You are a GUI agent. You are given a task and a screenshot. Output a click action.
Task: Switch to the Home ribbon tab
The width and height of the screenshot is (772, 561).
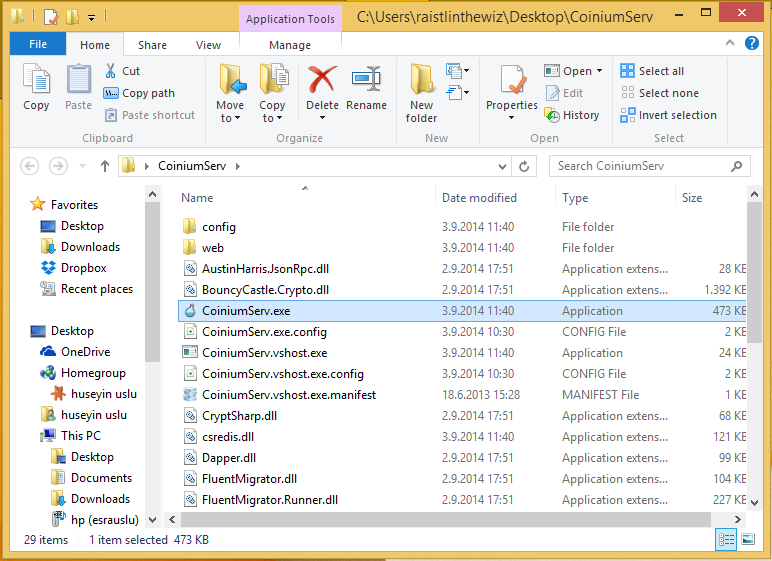click(x=95, y=45)
